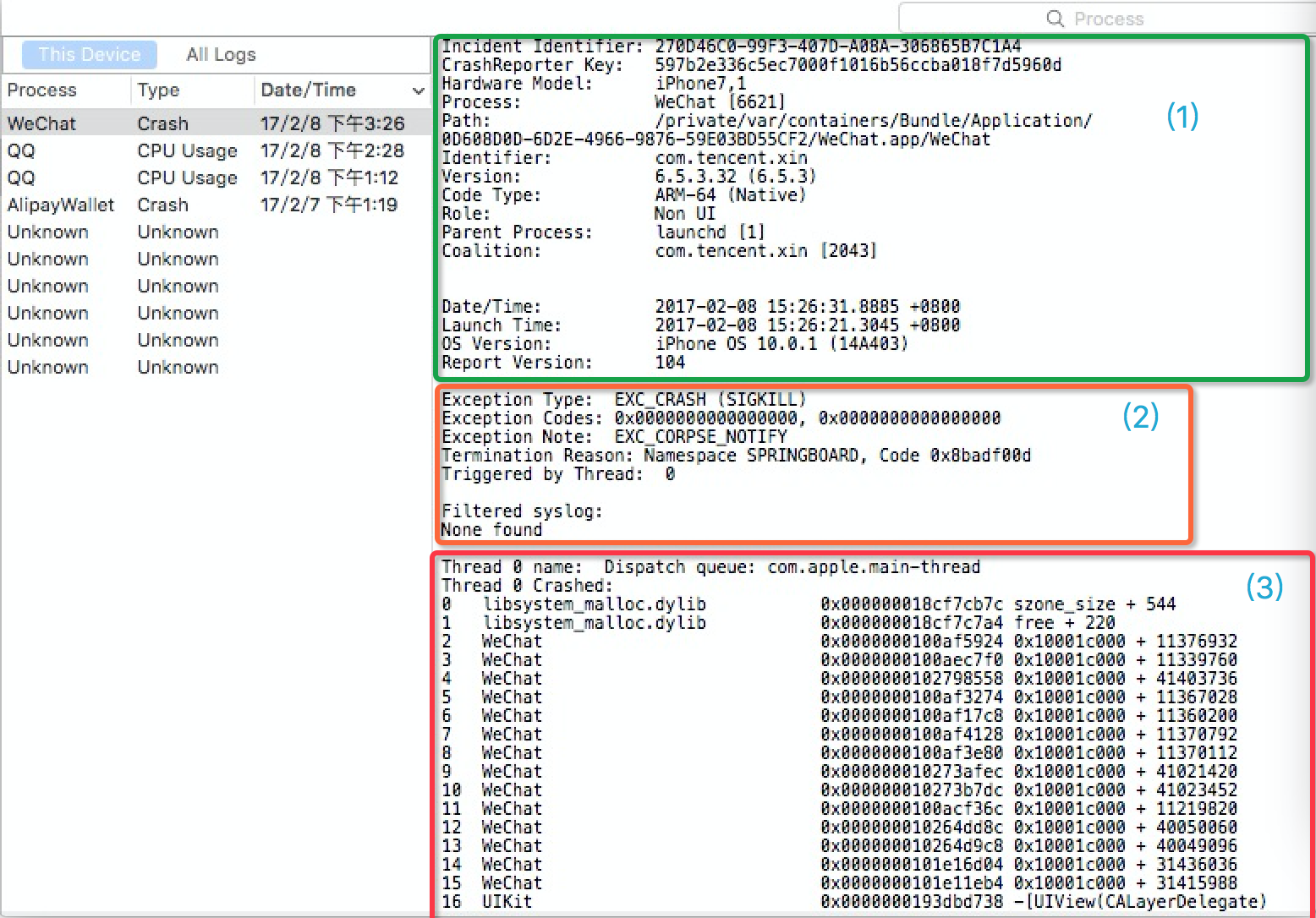
Task: Click the Thread 0 Crashed line
Action: (528, 586)
